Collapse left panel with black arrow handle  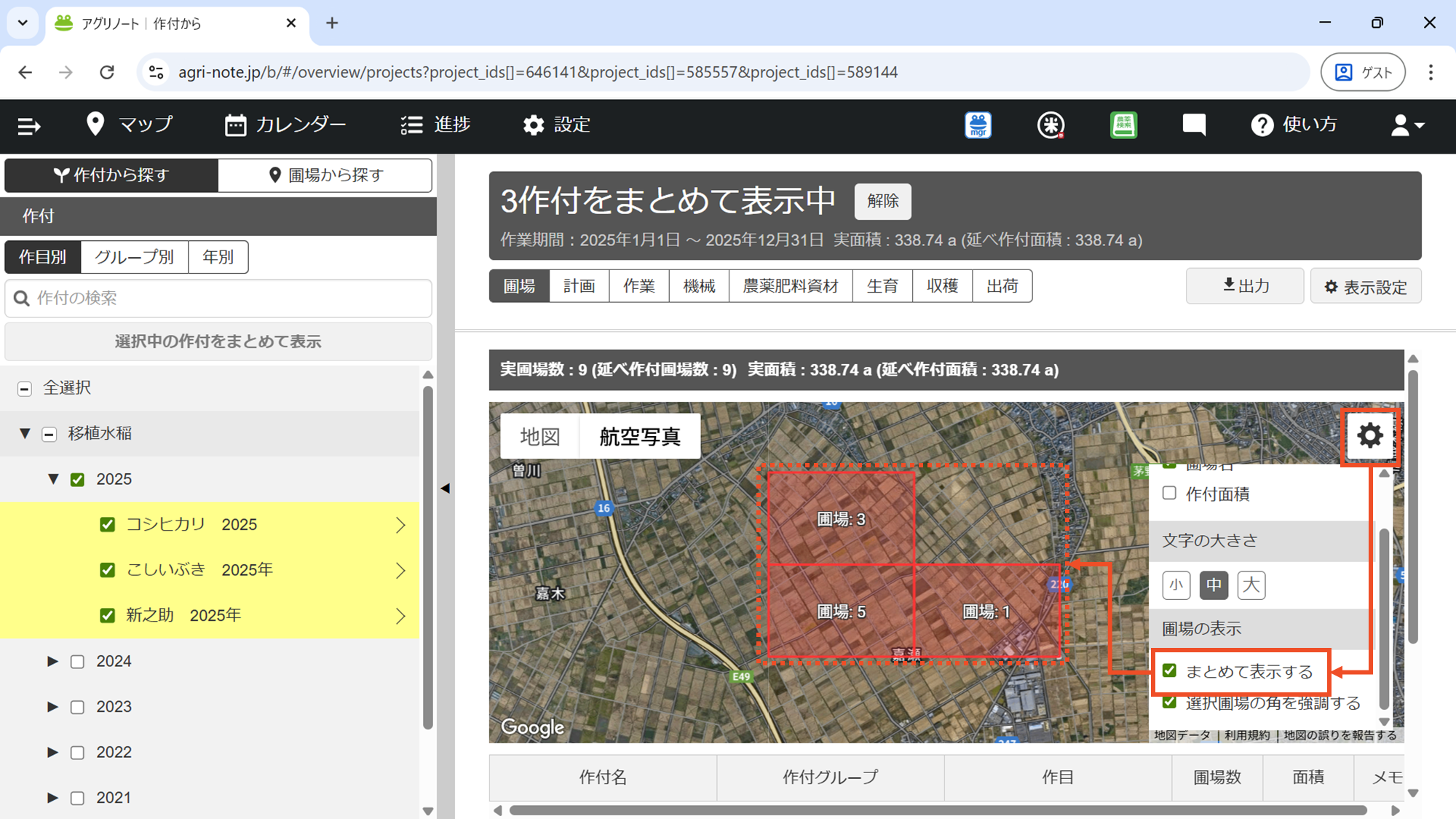[446, 488]
